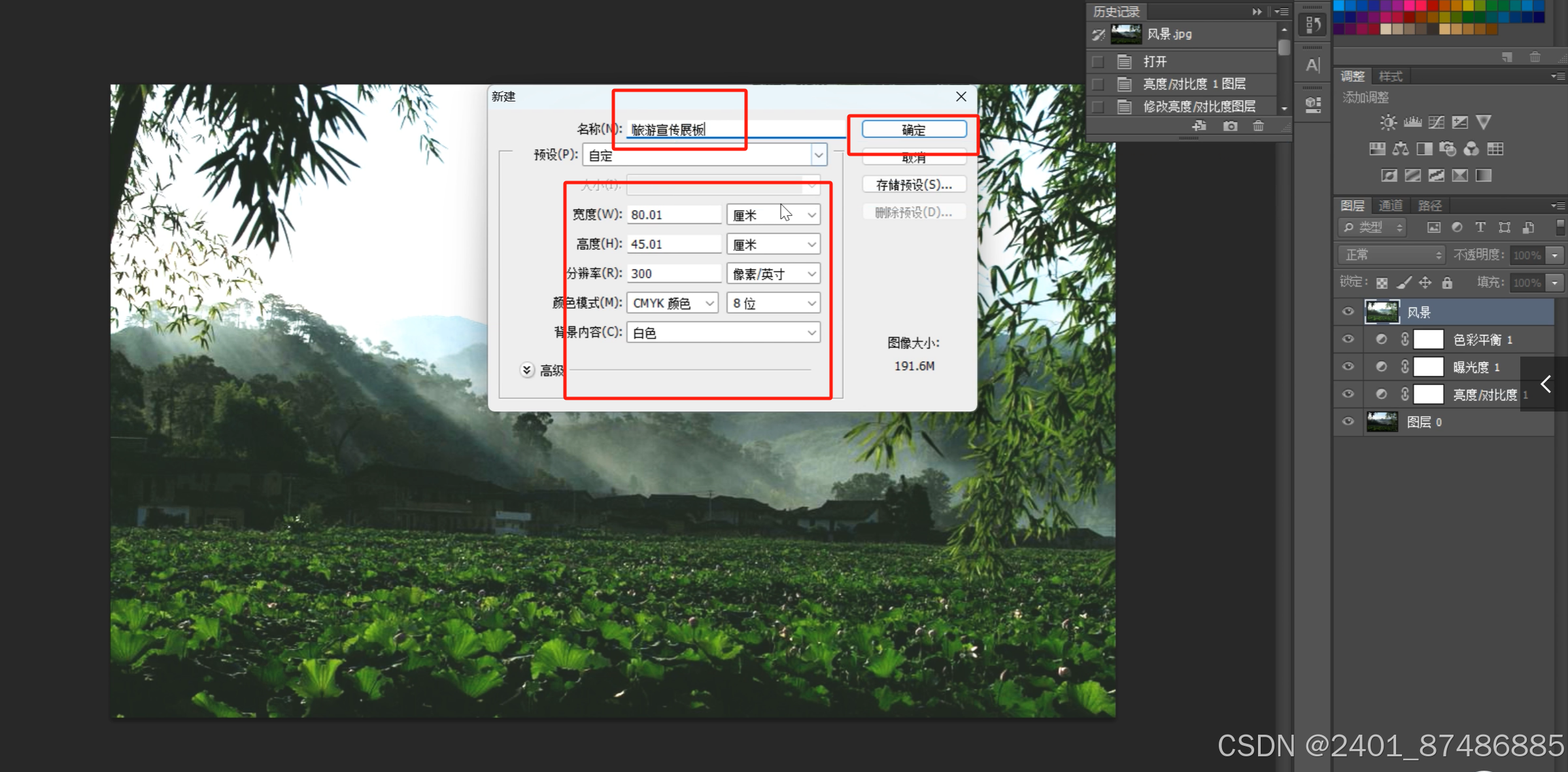
Task: Click the 存储预设(S)... button
Action: click(x=913, y=185)
